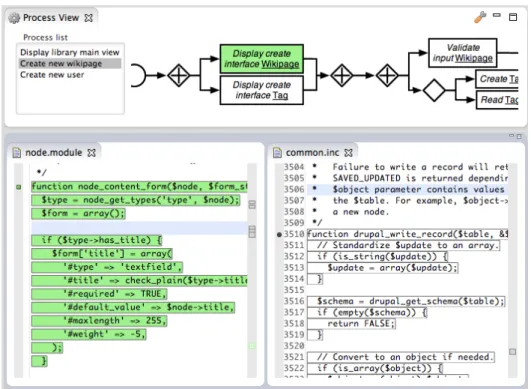Click line 3513 '$update = array($update);'
Image resolution: width=531 pixels, height=389 pixels.
tap(383, 268)
